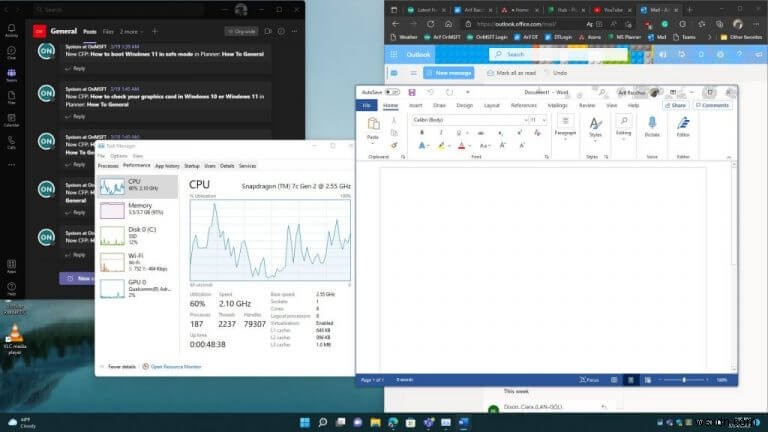Open Outlook settings gear icon

[x=720, y=54]
